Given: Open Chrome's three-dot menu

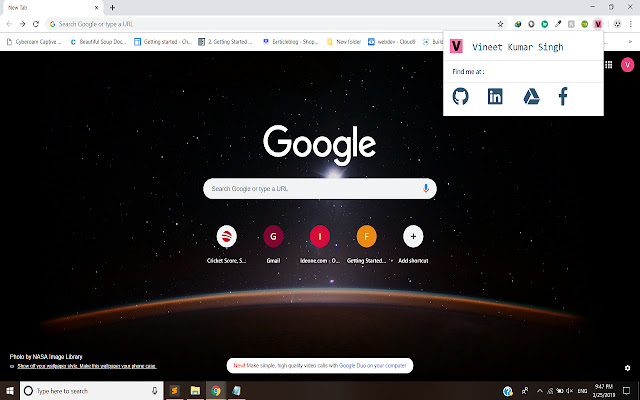Looking at the screenshot, I should [631, 24].
